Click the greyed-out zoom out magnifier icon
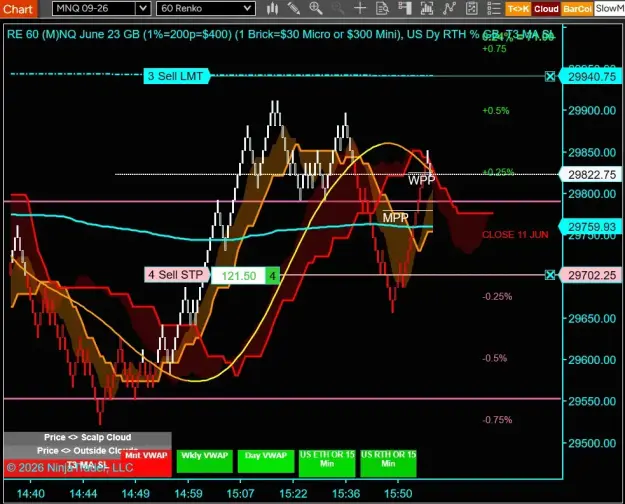Screen dimensions: 625x504 pyautogui.click(x=338, y=8)
